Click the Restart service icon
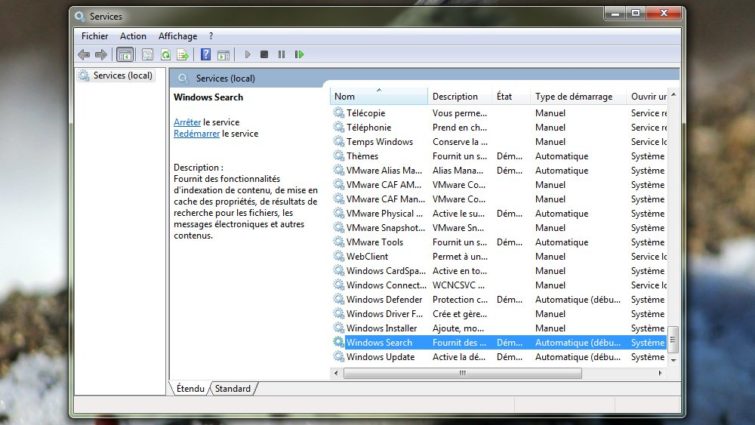 pyautogui.click(x=299, y=54)
